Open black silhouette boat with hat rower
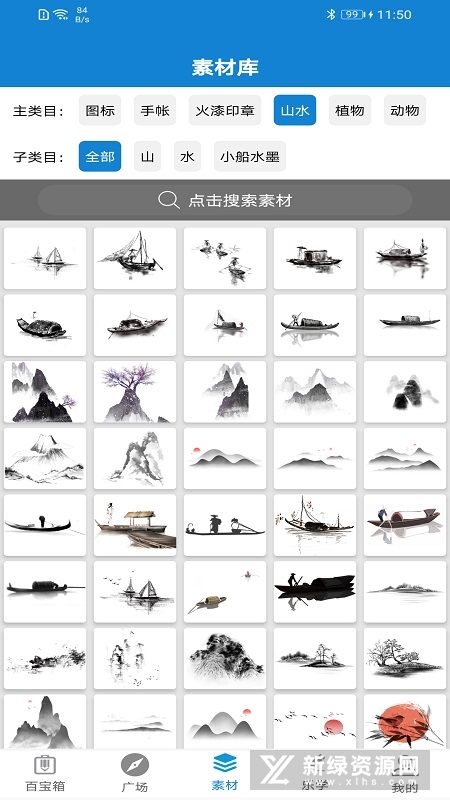Viewport: 450px width, 800px height. point(315,592)
